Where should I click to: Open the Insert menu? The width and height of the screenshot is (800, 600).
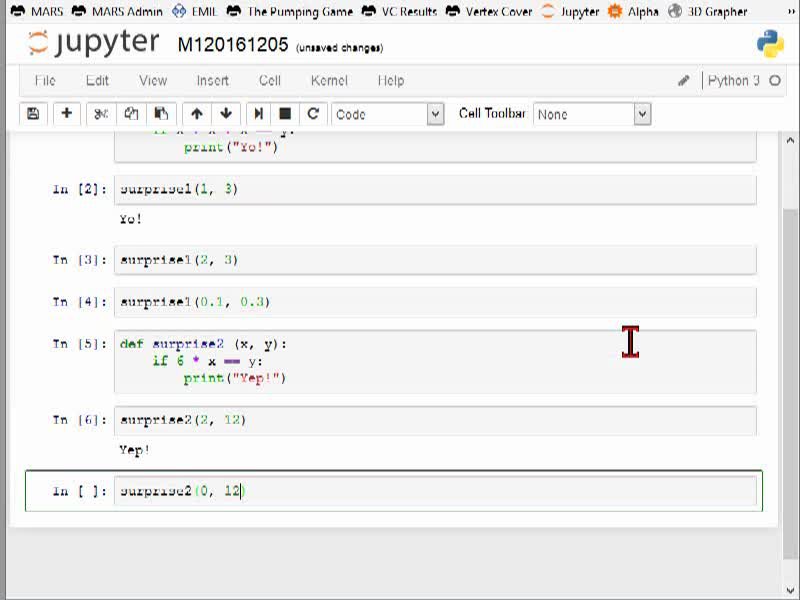click(213, 81)
